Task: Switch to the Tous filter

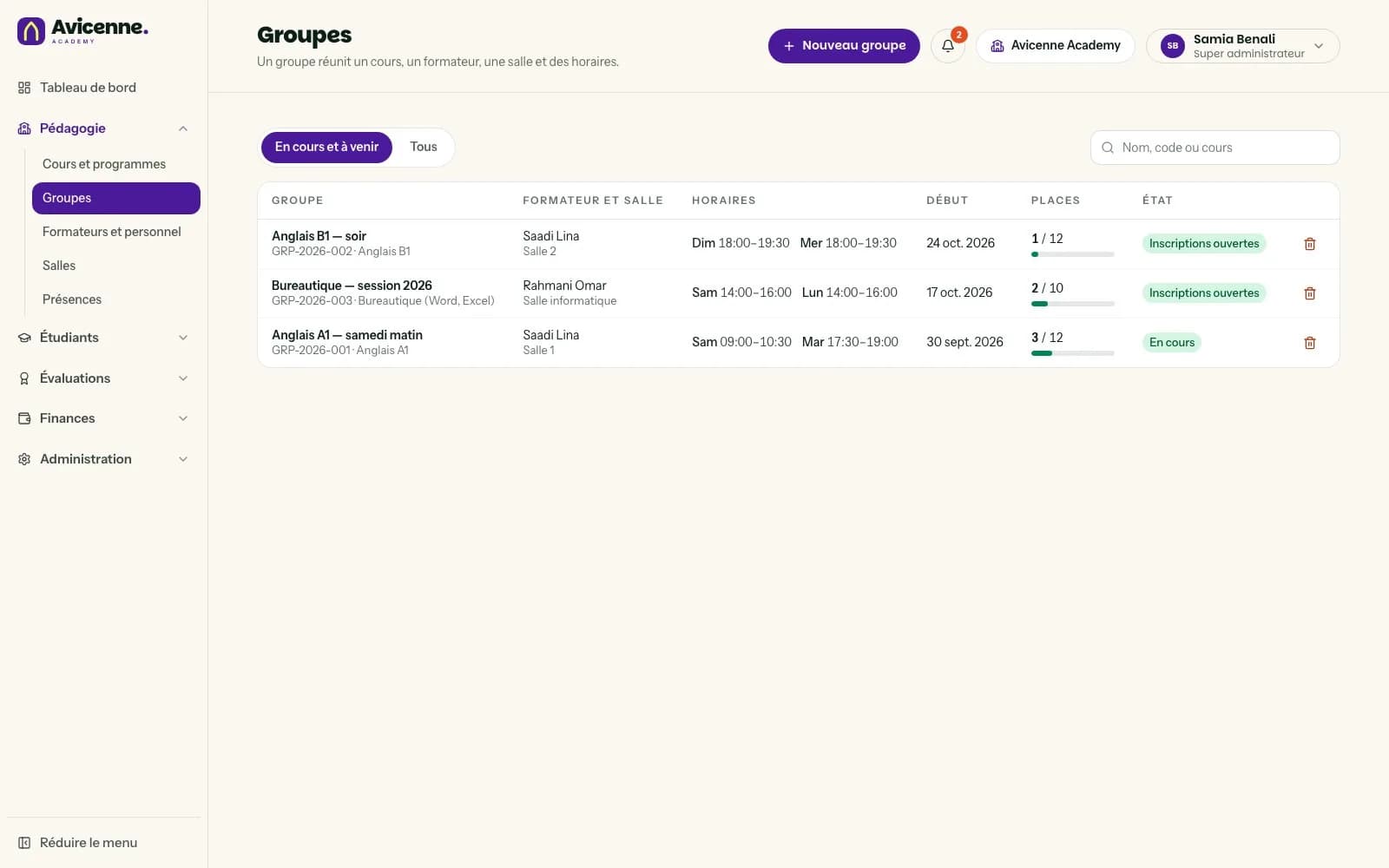Action: [x=424, y=147]
